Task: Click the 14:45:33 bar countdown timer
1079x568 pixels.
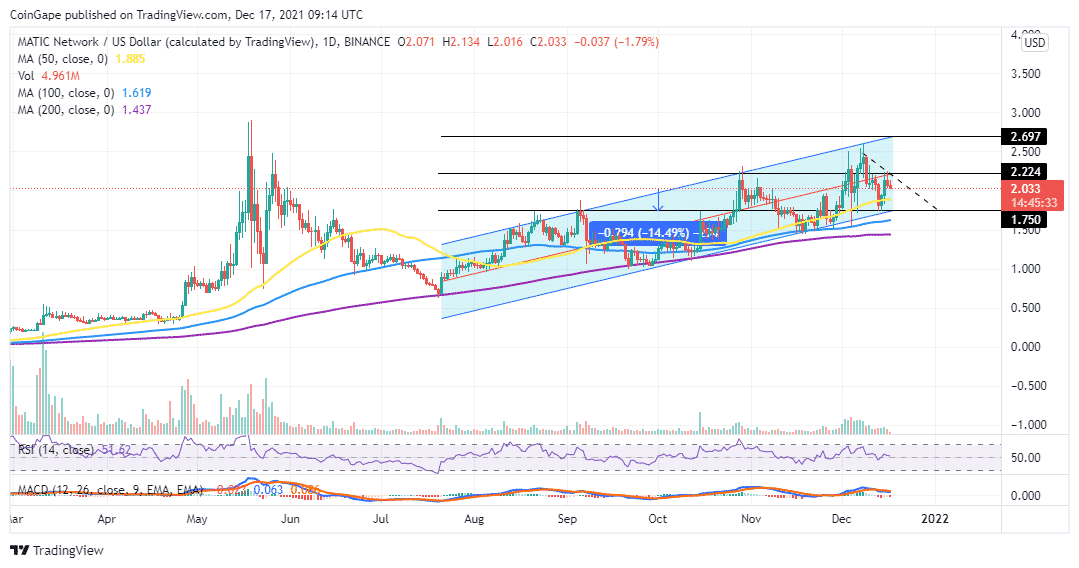Action: (x=1033, y=203)
